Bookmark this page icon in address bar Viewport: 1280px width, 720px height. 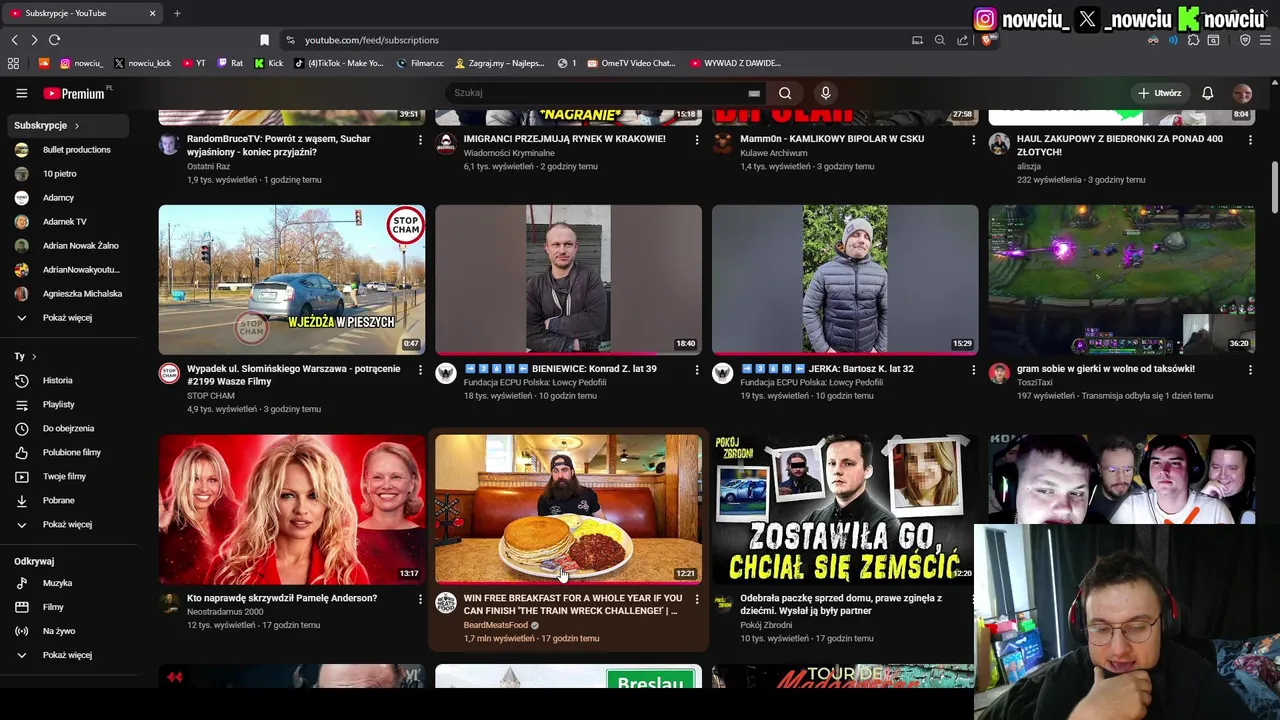pos(264,40)
